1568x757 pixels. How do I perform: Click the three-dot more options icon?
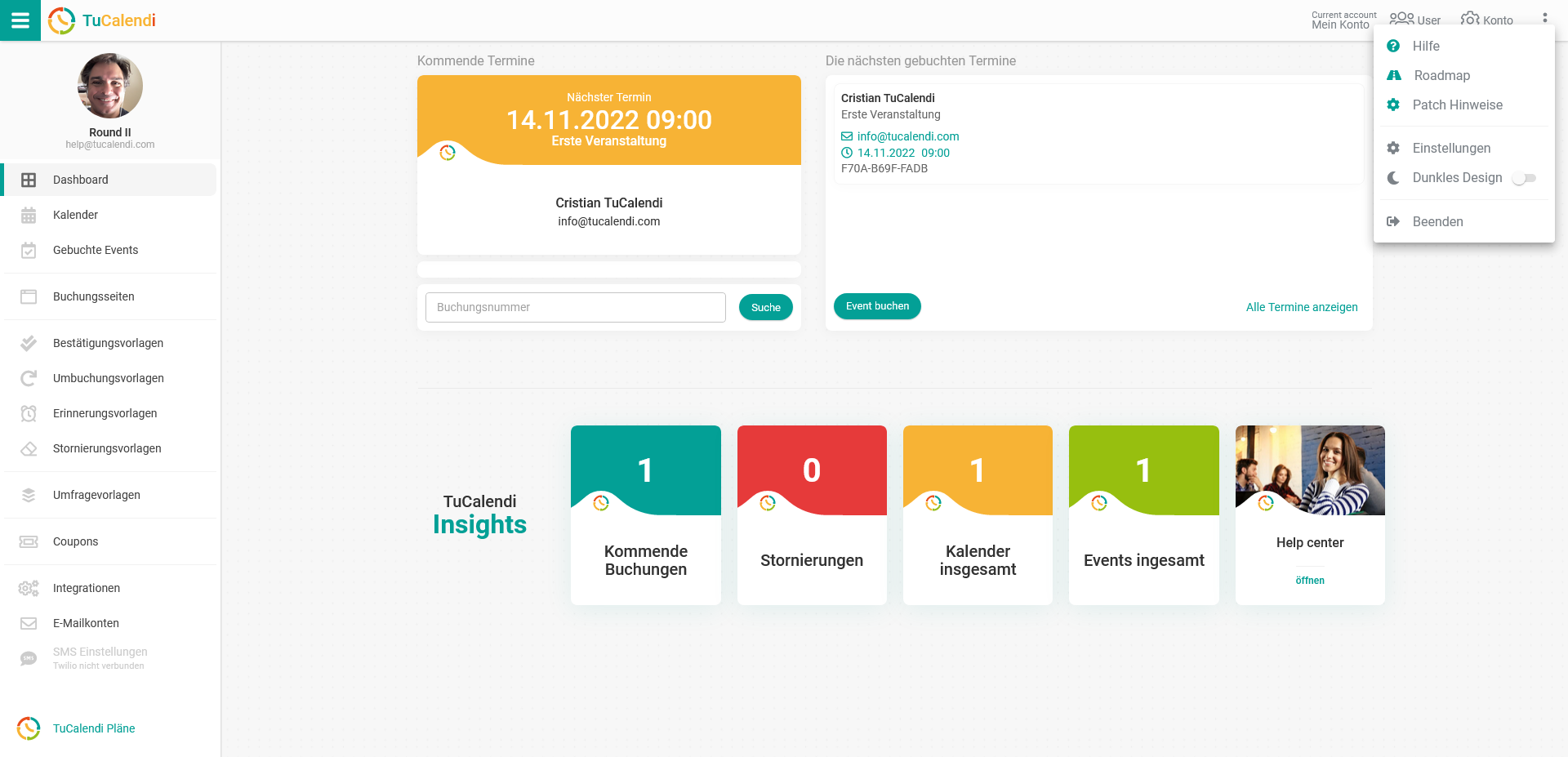click(1544, 18)
